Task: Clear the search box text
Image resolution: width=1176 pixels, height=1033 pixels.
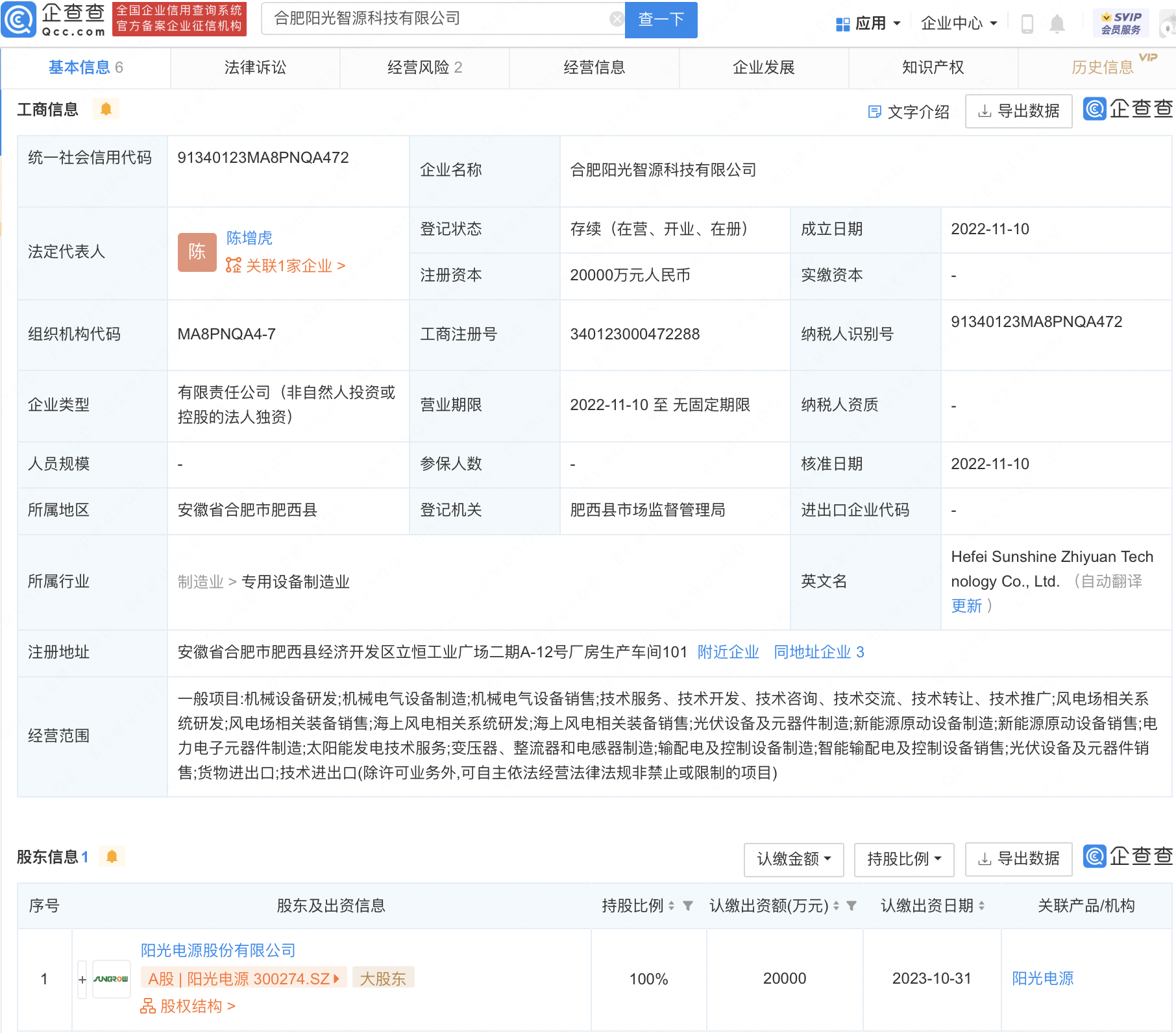Action: [617, 19]
